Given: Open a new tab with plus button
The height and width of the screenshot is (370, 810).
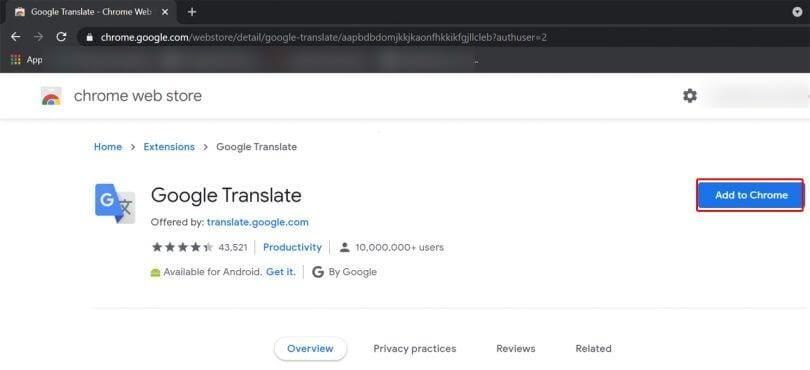Looking at the screenshot, I should (192, 11).
